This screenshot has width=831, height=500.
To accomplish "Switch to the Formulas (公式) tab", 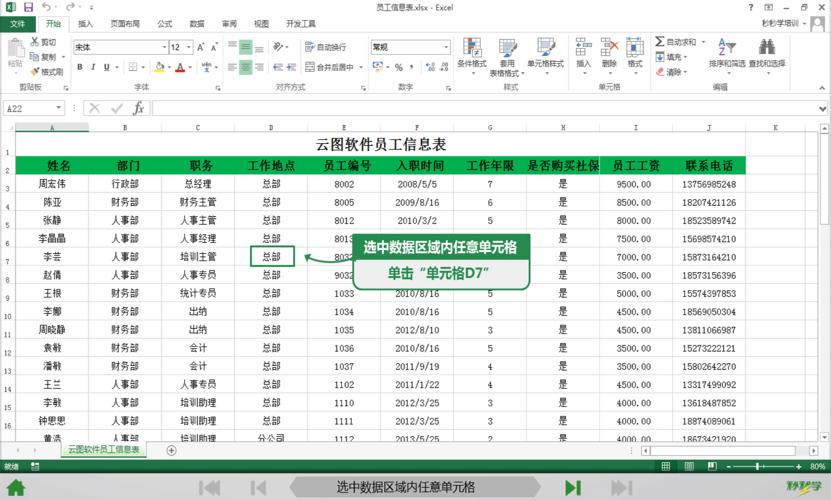I will tap(165, 24).
